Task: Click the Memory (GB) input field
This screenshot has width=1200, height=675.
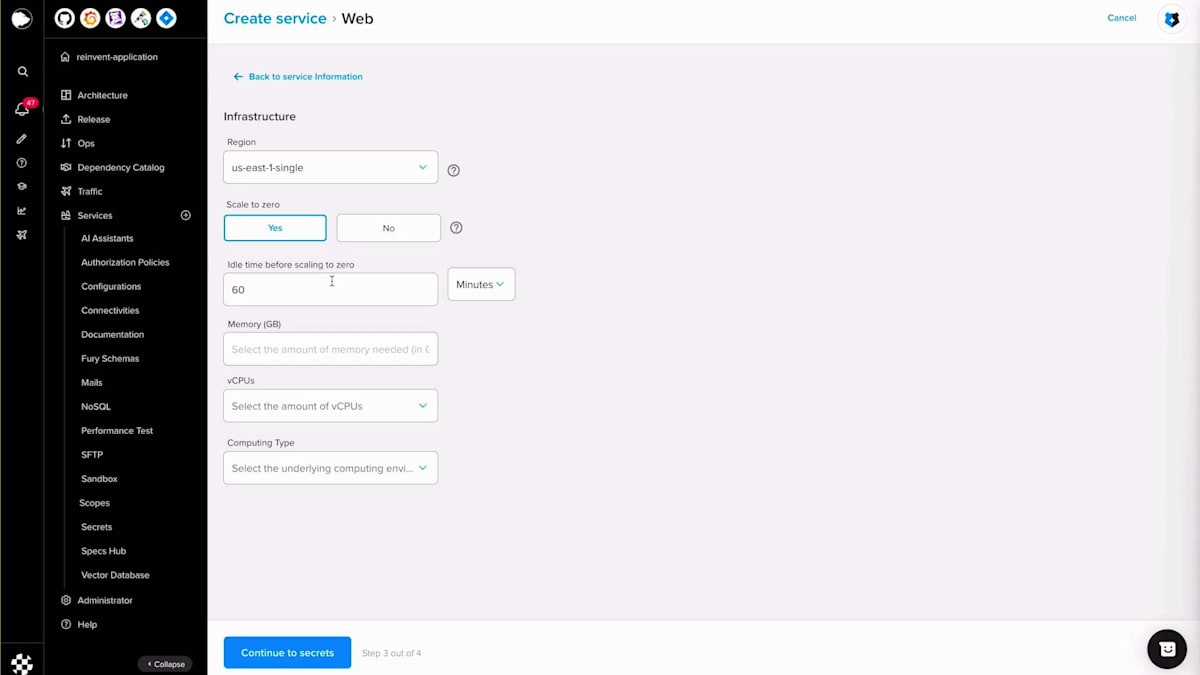Action: [330, 349]
